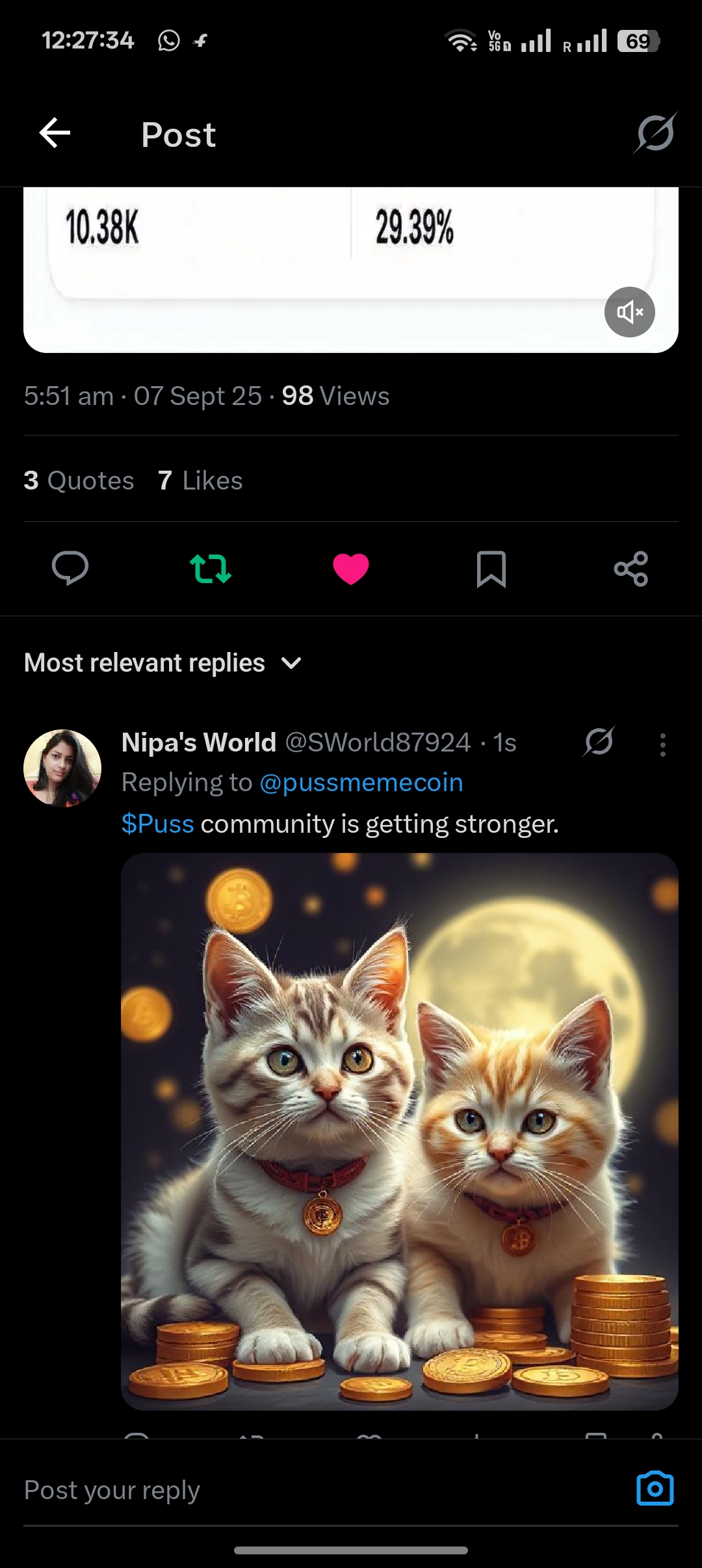Tap the Nipa's World display name

199,742
